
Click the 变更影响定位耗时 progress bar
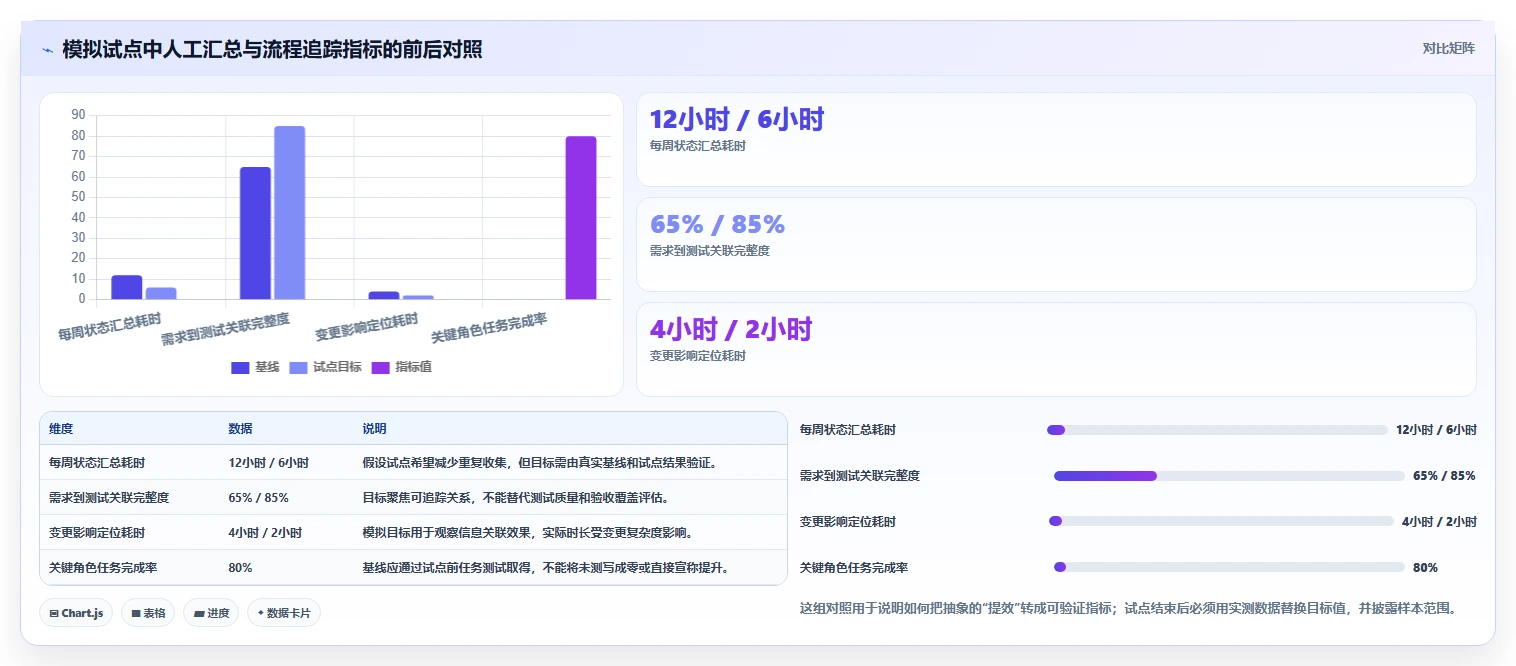coord(1221,521)
